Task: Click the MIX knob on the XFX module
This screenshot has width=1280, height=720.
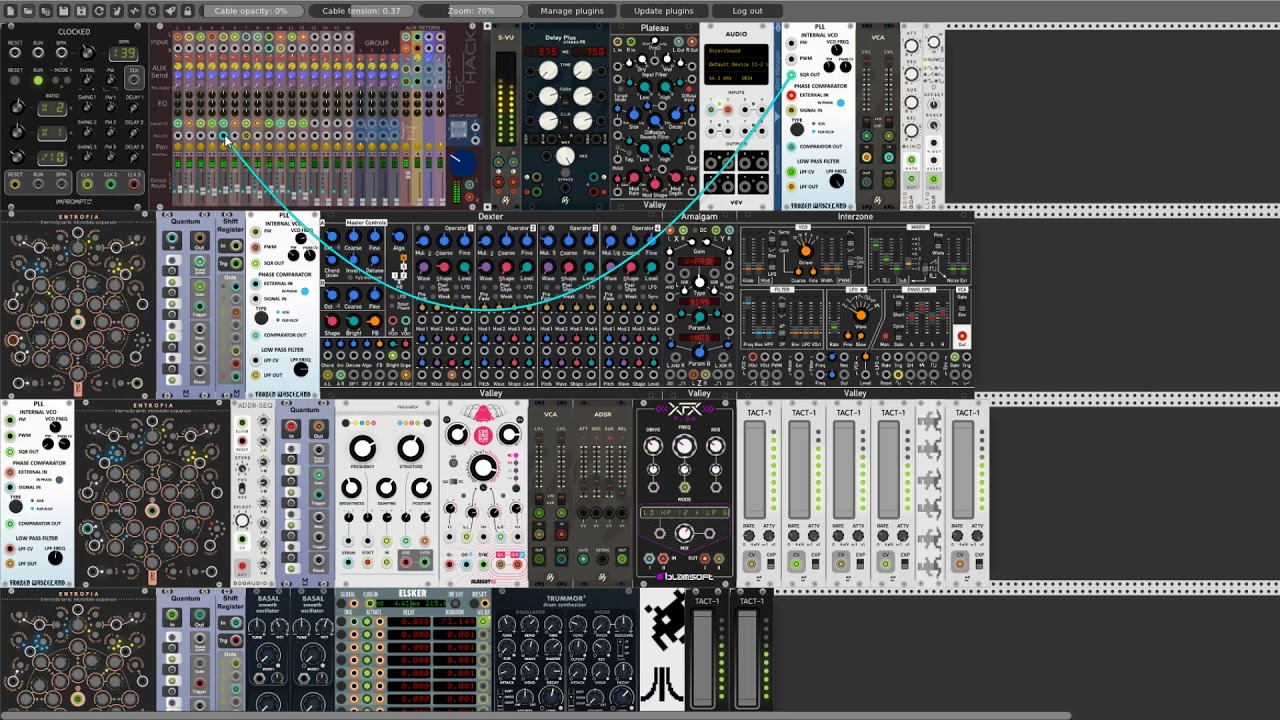Action: pyautogui.click(x=685, y=535)
